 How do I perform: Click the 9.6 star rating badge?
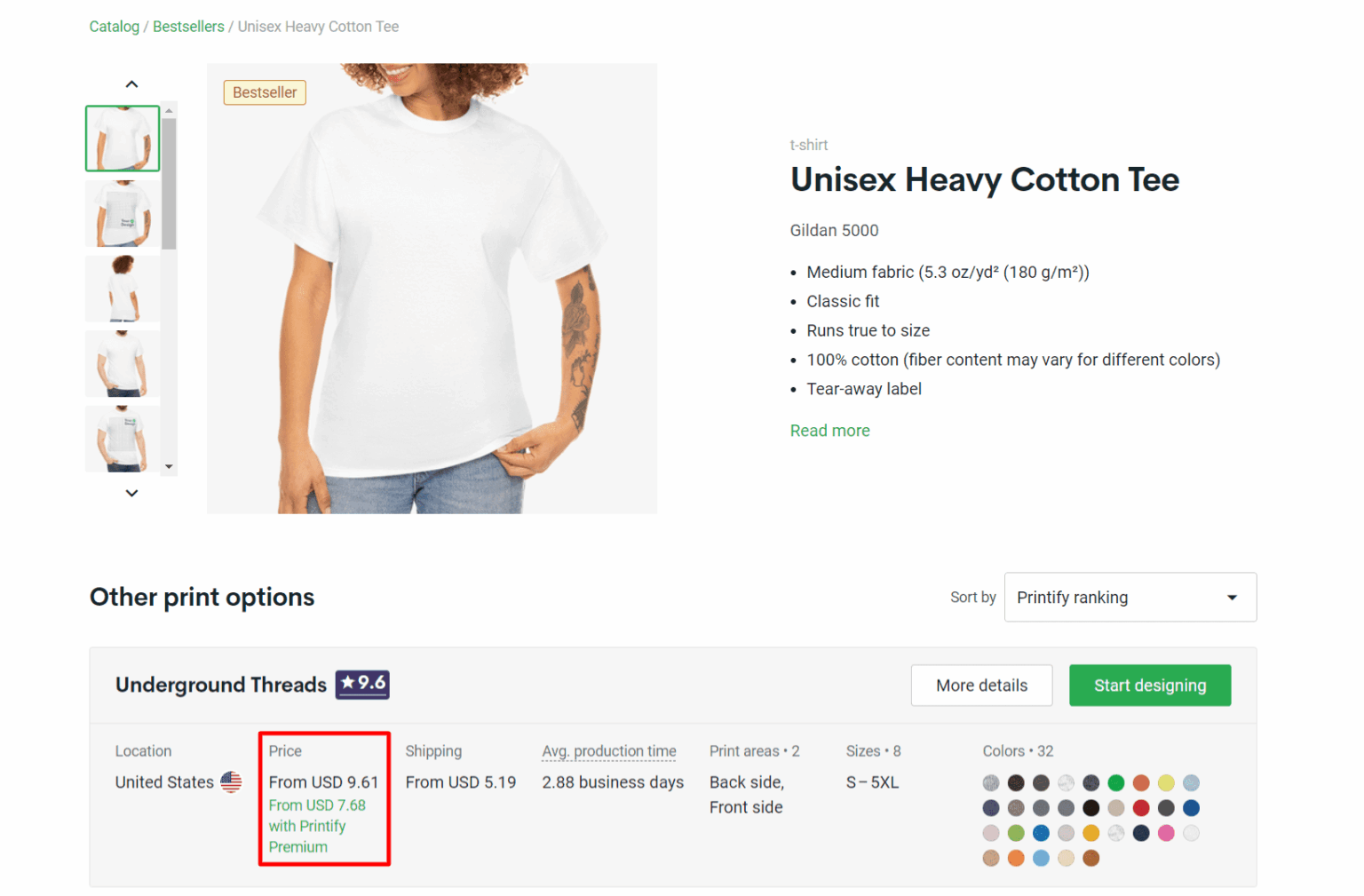(361, 685)
